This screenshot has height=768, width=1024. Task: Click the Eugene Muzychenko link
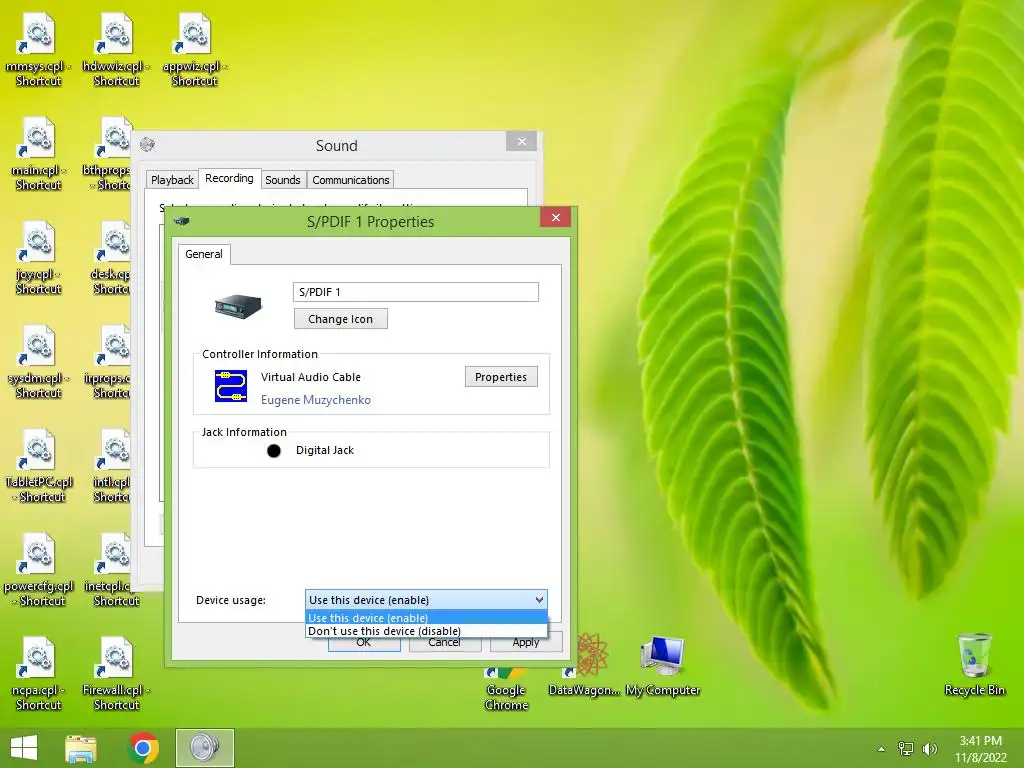click(315, 400)
